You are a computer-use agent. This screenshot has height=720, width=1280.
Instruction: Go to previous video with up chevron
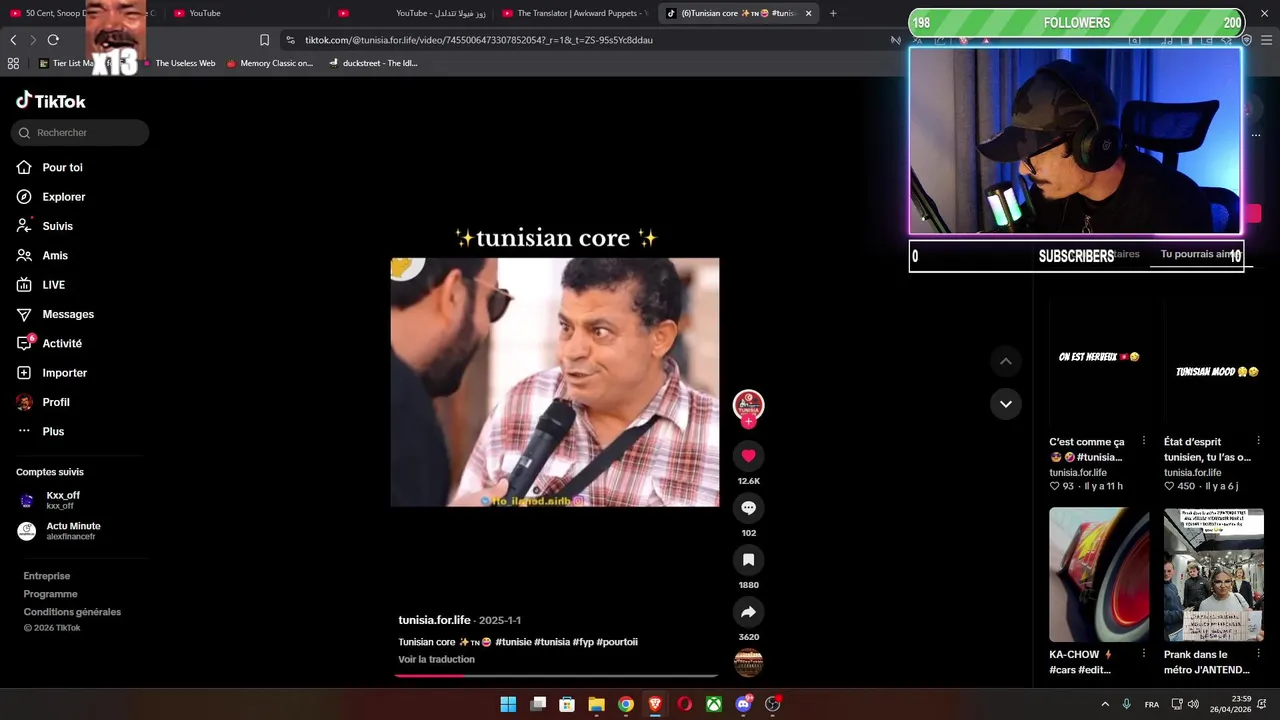pyautogui.click(x=1006, y=361)
